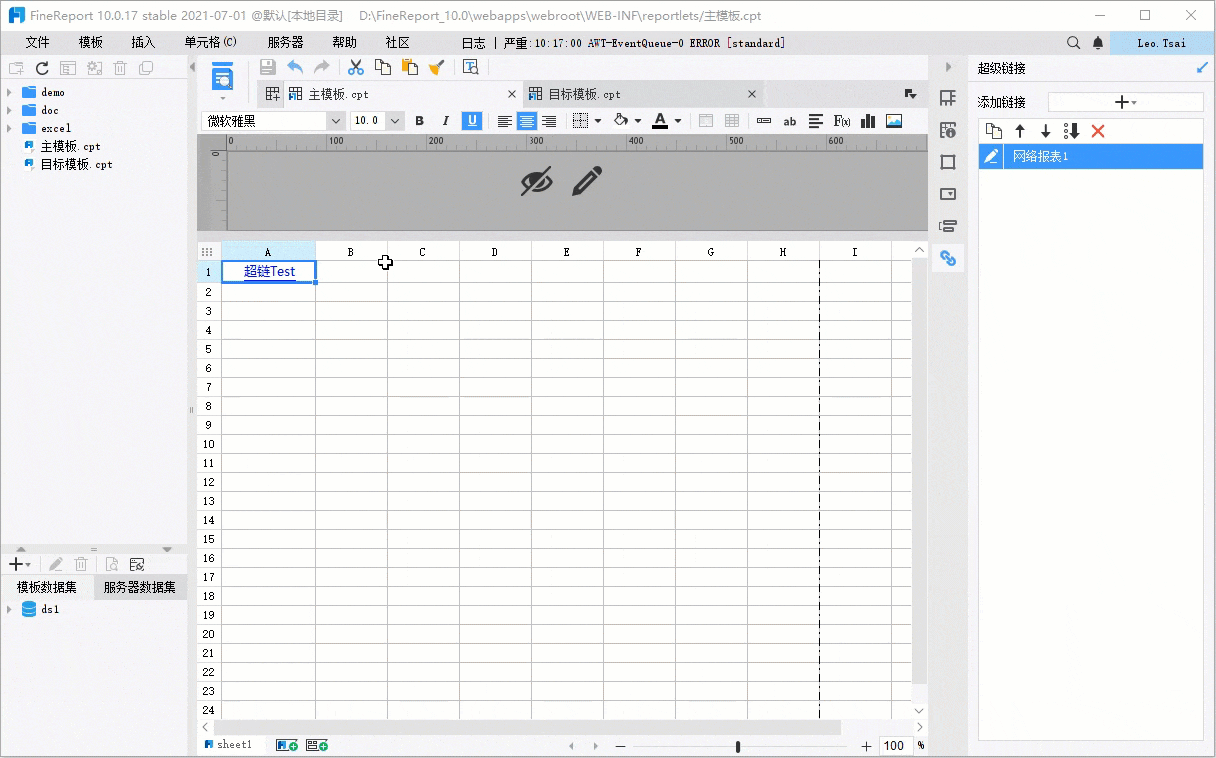Click the search magnifier in the title bar
The width and height of the screenshot is (1216, 758).
1073,43
